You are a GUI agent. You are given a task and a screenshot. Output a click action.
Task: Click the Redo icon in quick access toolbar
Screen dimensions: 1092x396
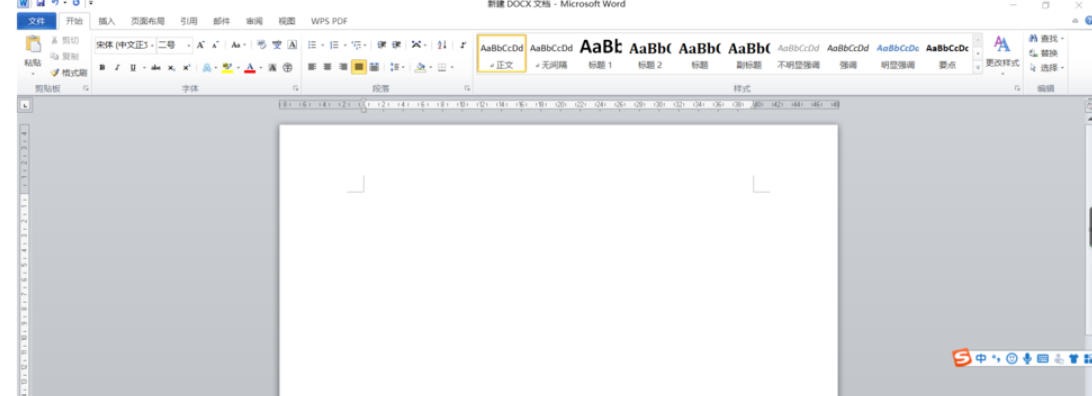pos(75,3)
